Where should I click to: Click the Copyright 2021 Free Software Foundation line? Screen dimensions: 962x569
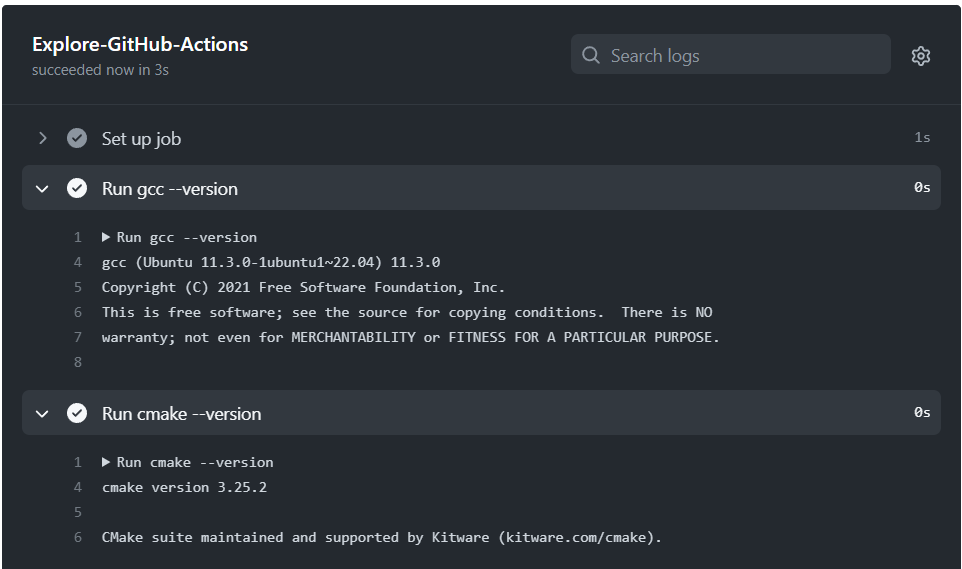click(x=303, y=287)
